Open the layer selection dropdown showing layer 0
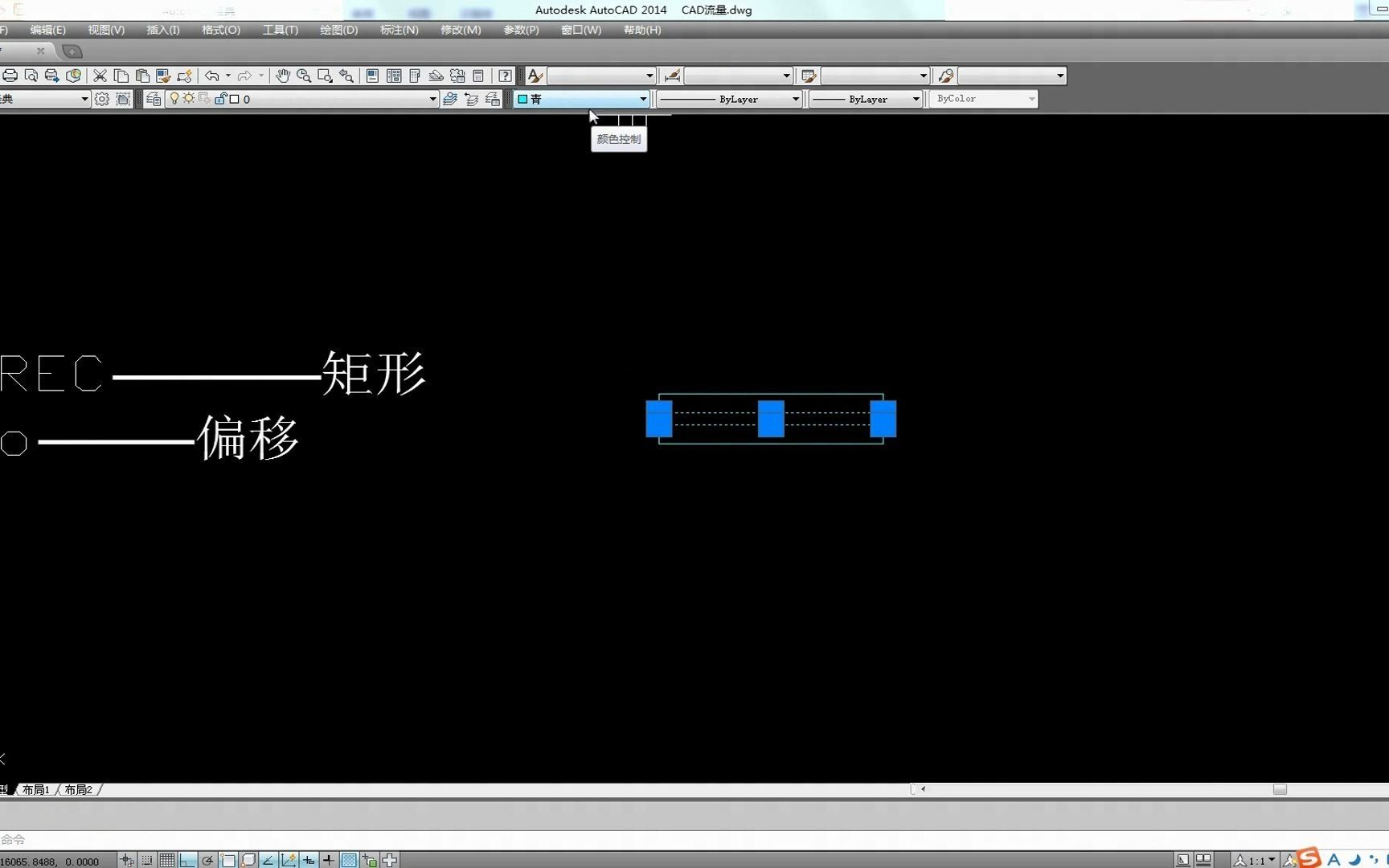 [x=432, y=99]
